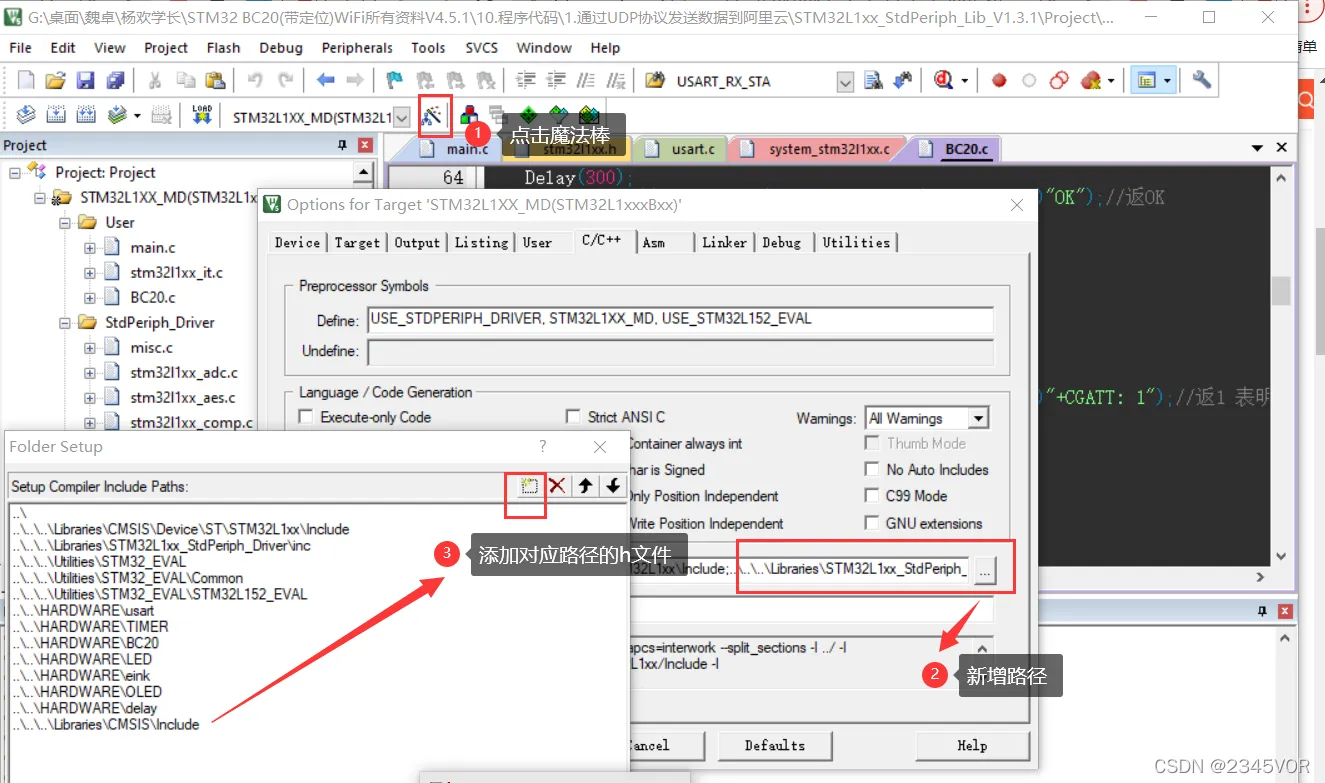Collapse the StdPeriph_Driver folder
Image resolution: width=1325 pixels, height=783 pixels.
[65, 322]
